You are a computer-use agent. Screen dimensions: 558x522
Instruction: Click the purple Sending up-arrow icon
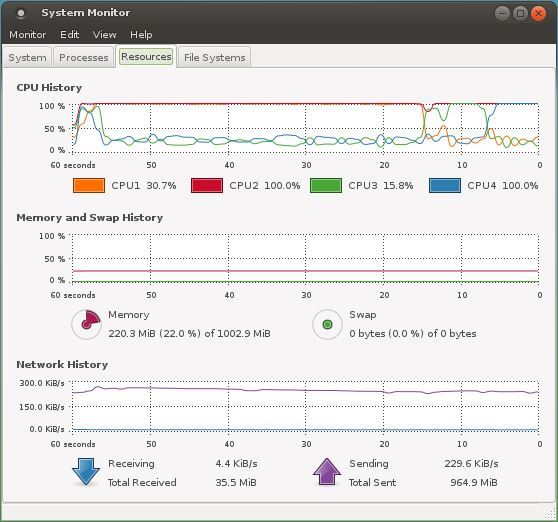(327, 472)
